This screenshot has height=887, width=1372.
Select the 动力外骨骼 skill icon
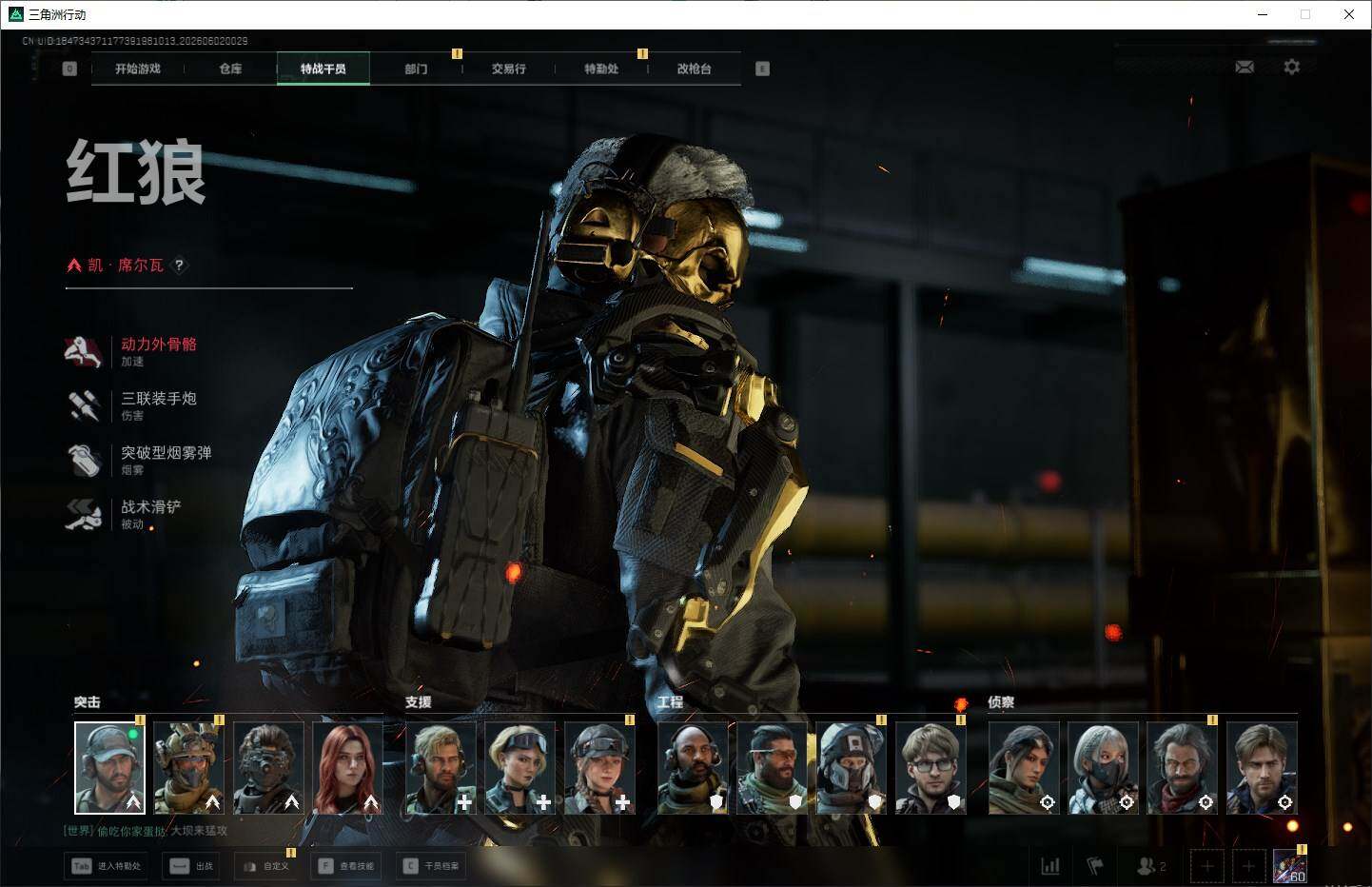[x=84, y=352]
